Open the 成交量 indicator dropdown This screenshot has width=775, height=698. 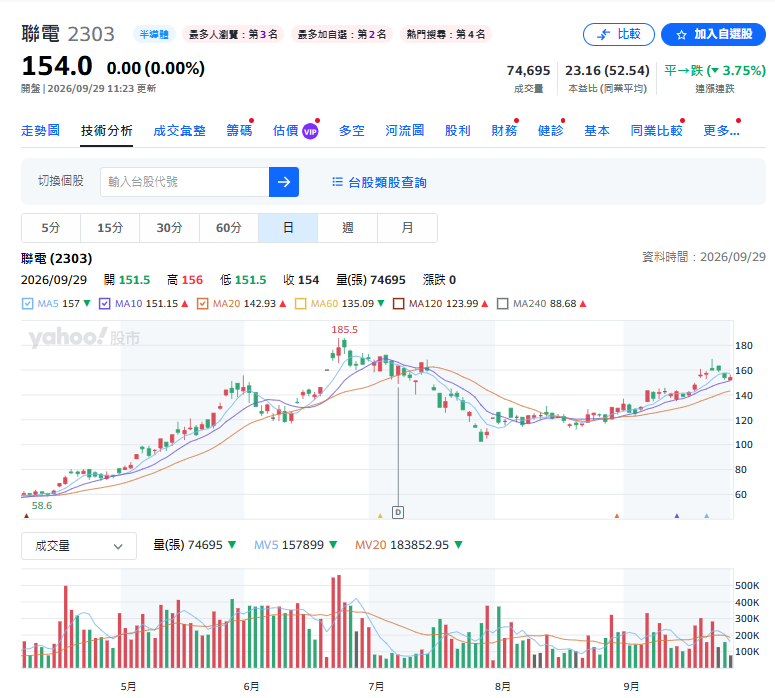point(79,546)
